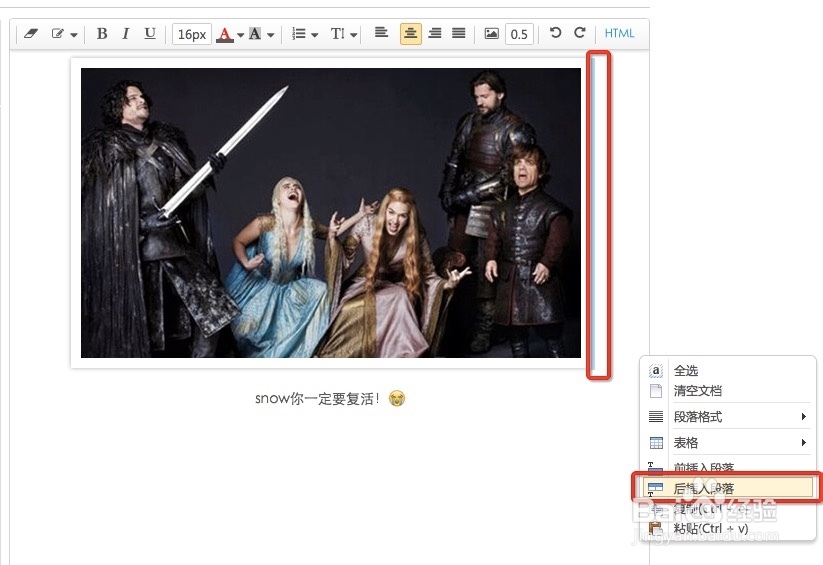Screen dimensions: 823x565
Task: Open the list style dropdown arrow
Action: 314,35
